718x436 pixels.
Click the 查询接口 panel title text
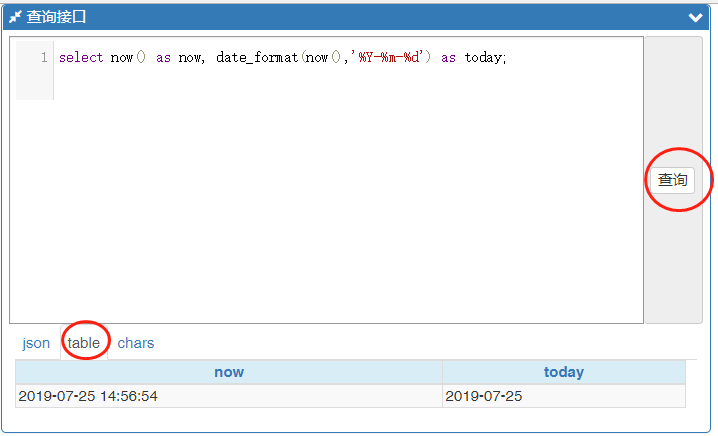click(x=58, y=17)
